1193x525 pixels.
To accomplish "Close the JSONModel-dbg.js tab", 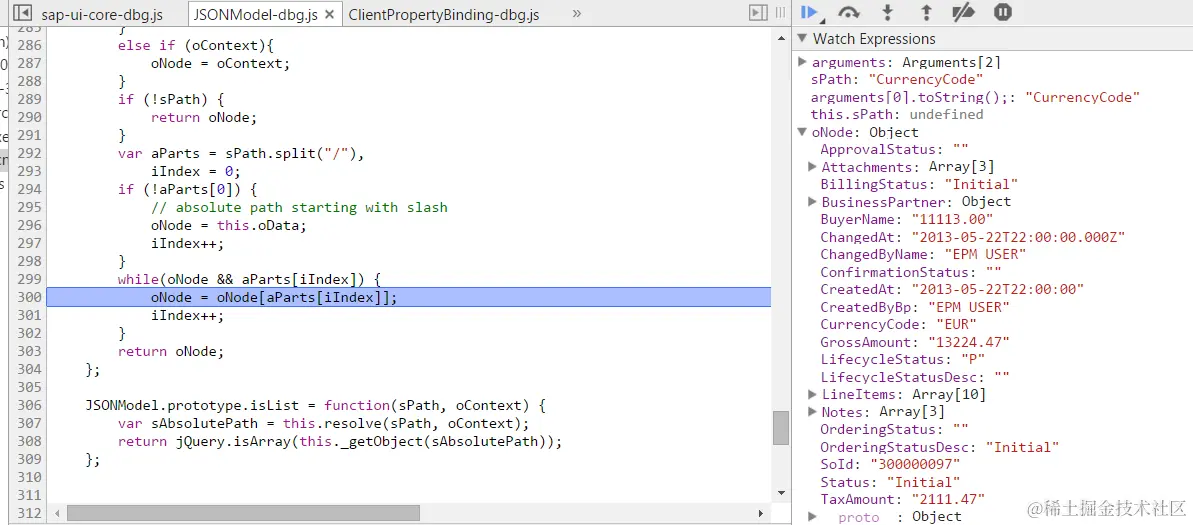I will point(329,14).
